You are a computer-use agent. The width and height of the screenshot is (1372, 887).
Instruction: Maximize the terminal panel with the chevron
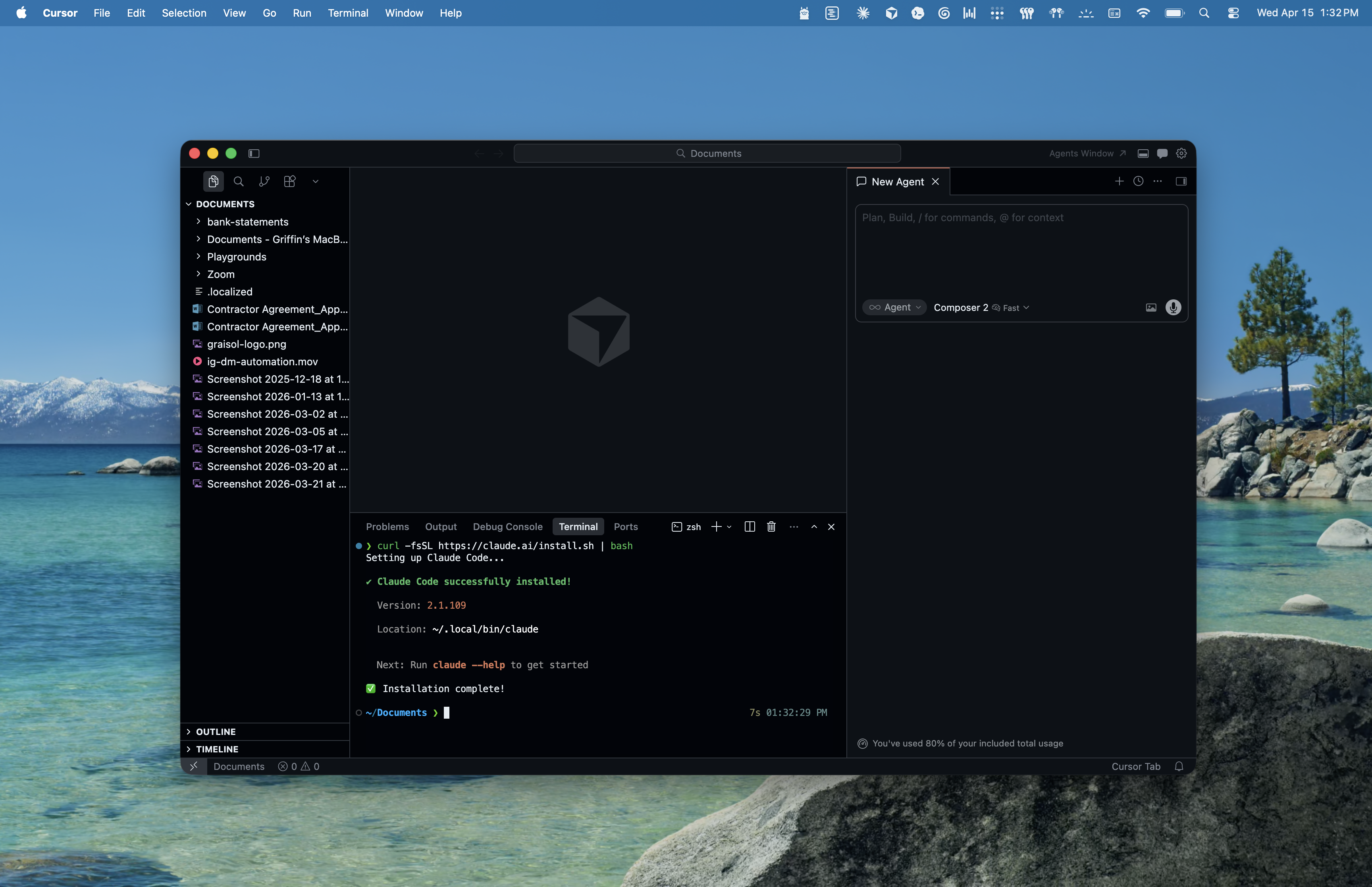(814, 526)
